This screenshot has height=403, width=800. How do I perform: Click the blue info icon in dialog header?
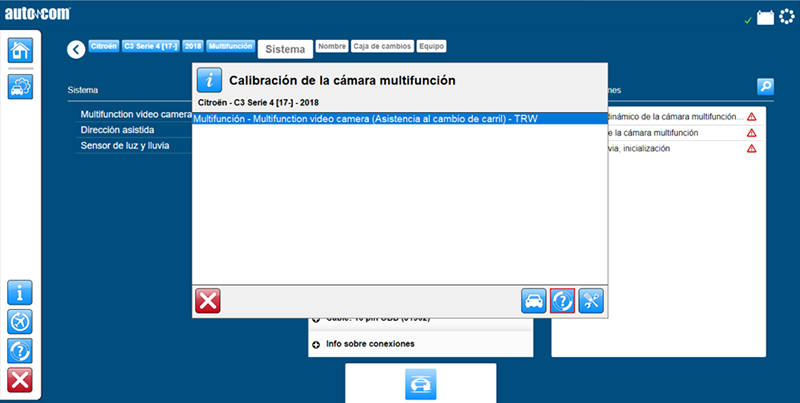[209, 80]
